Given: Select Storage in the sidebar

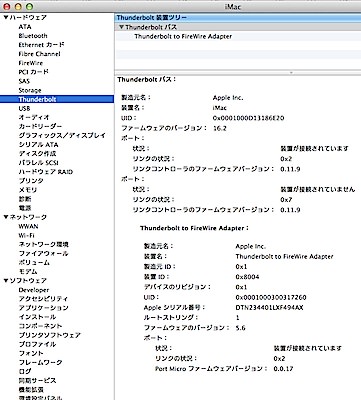Looking at the screenshot, I should [x=30, y=90].
